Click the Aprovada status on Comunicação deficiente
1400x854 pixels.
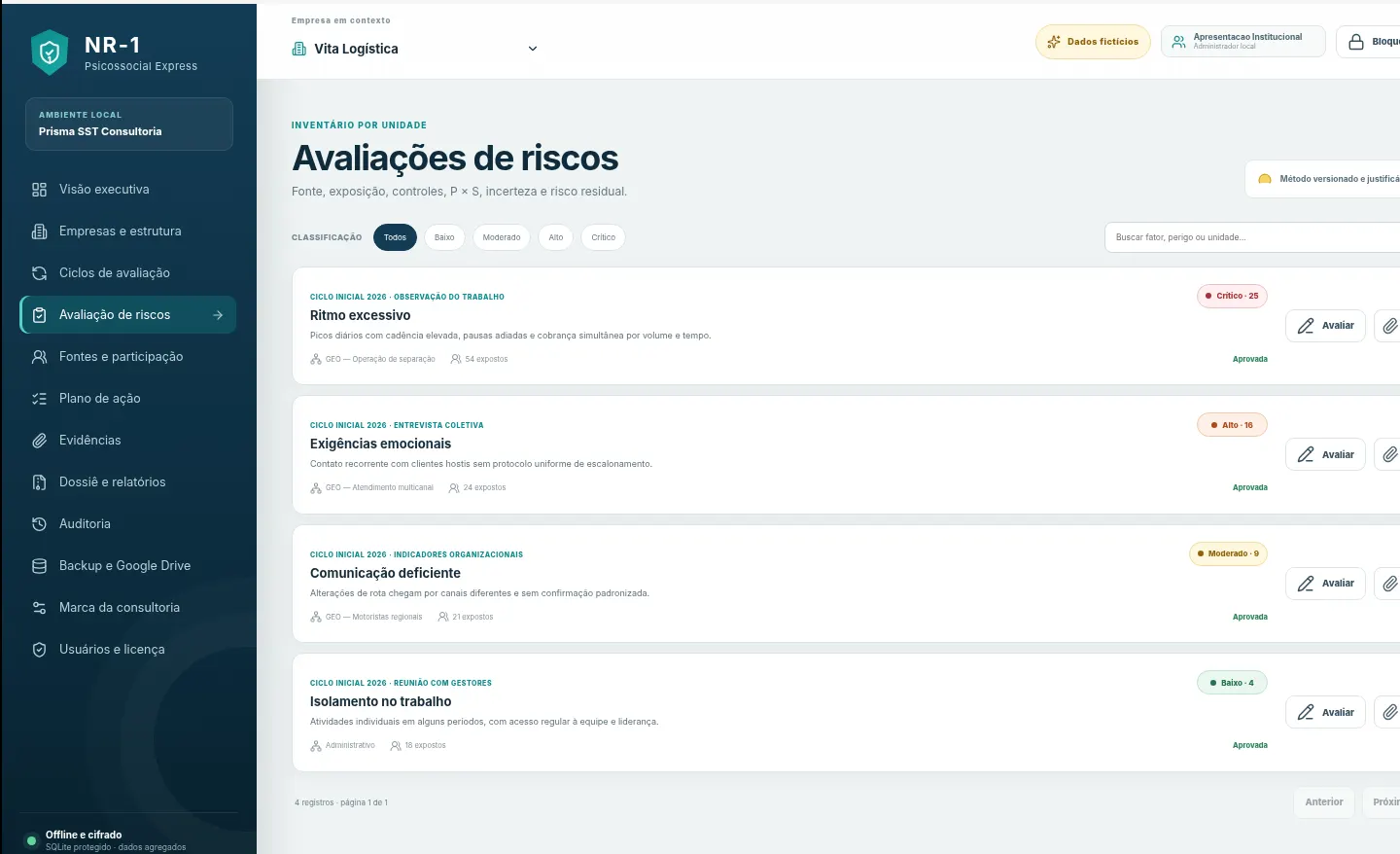click(x=1250, y=617)
